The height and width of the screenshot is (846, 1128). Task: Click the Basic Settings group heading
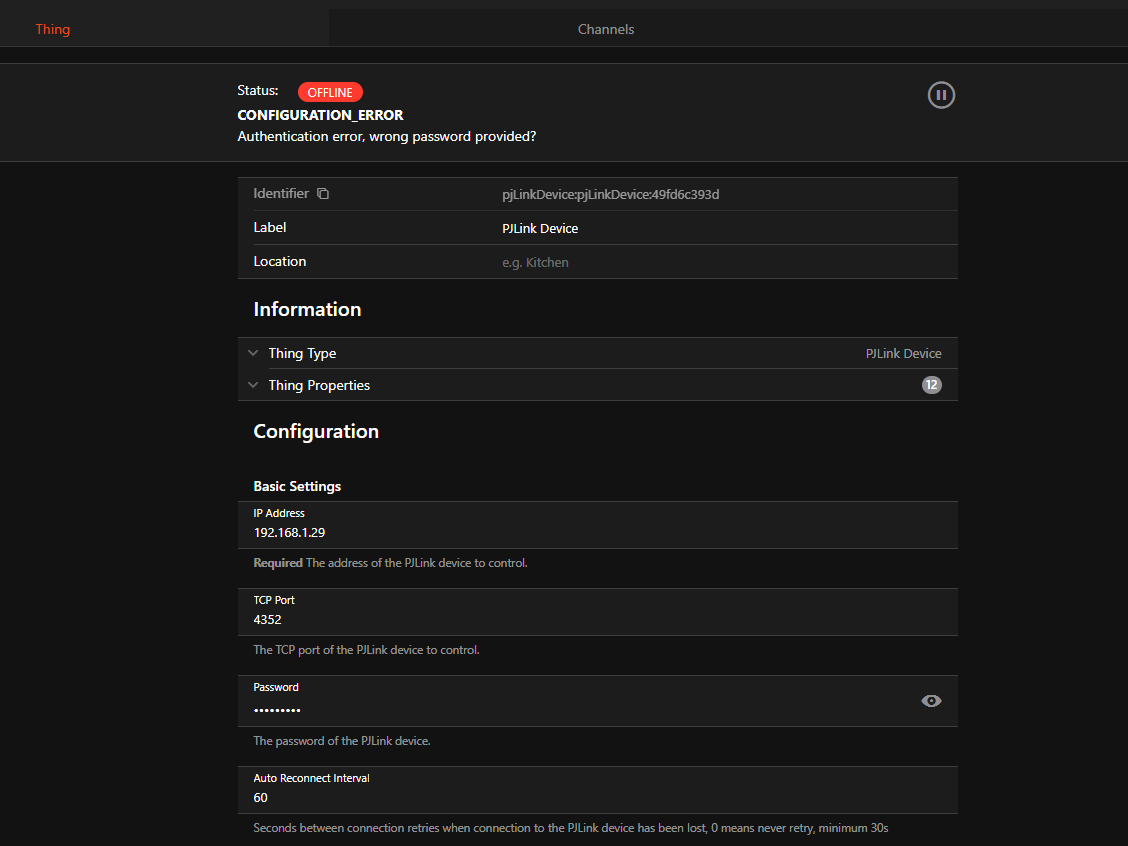click(x=297, y=486)
